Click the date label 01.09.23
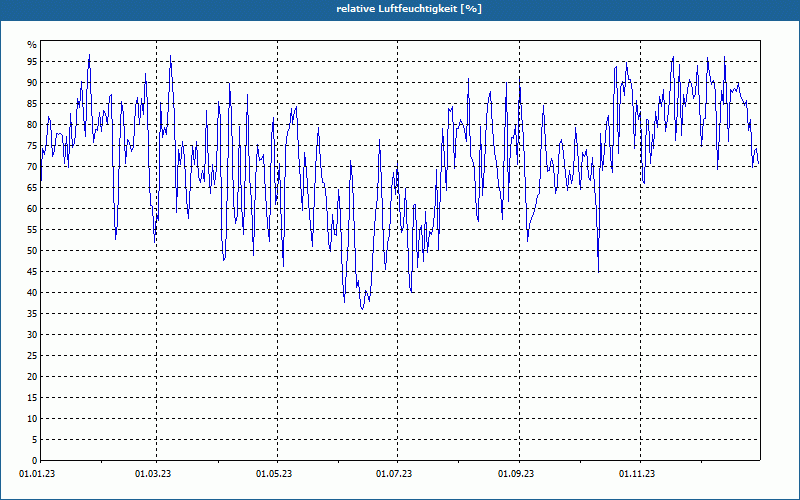This screenshot has width=800, height=500. (516, 474)
